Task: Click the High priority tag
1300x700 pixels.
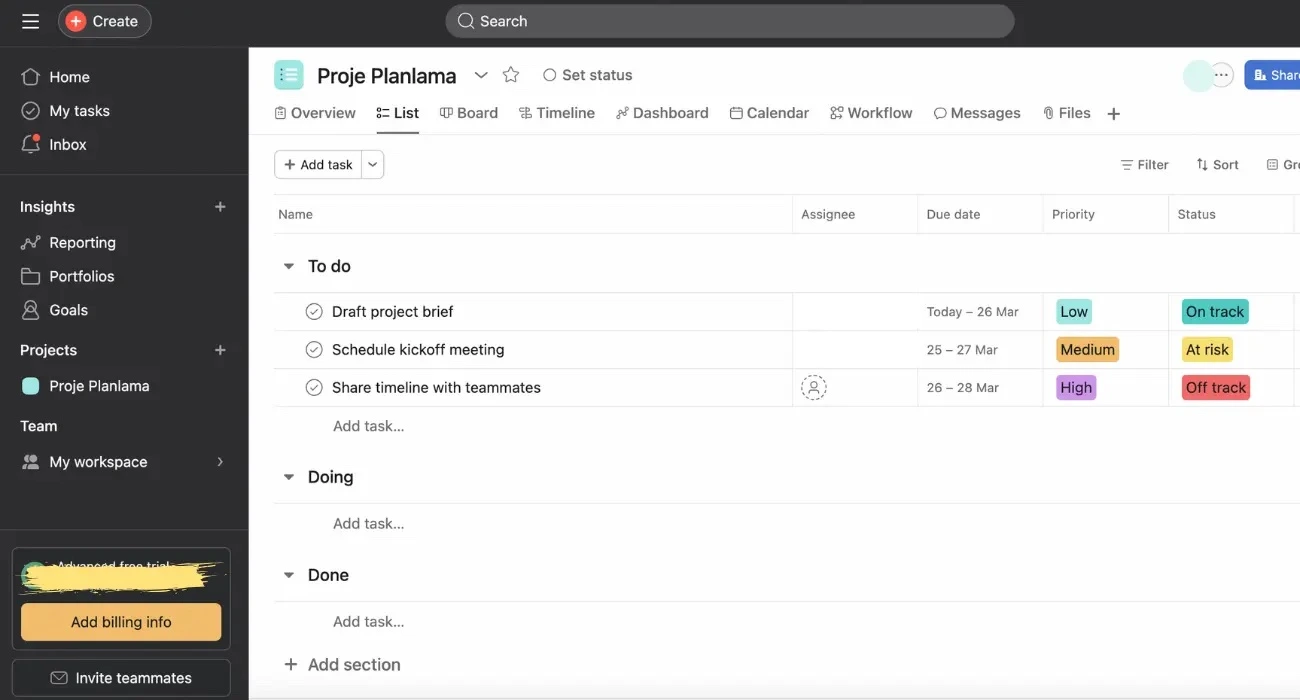Action: coord(1075,387)
